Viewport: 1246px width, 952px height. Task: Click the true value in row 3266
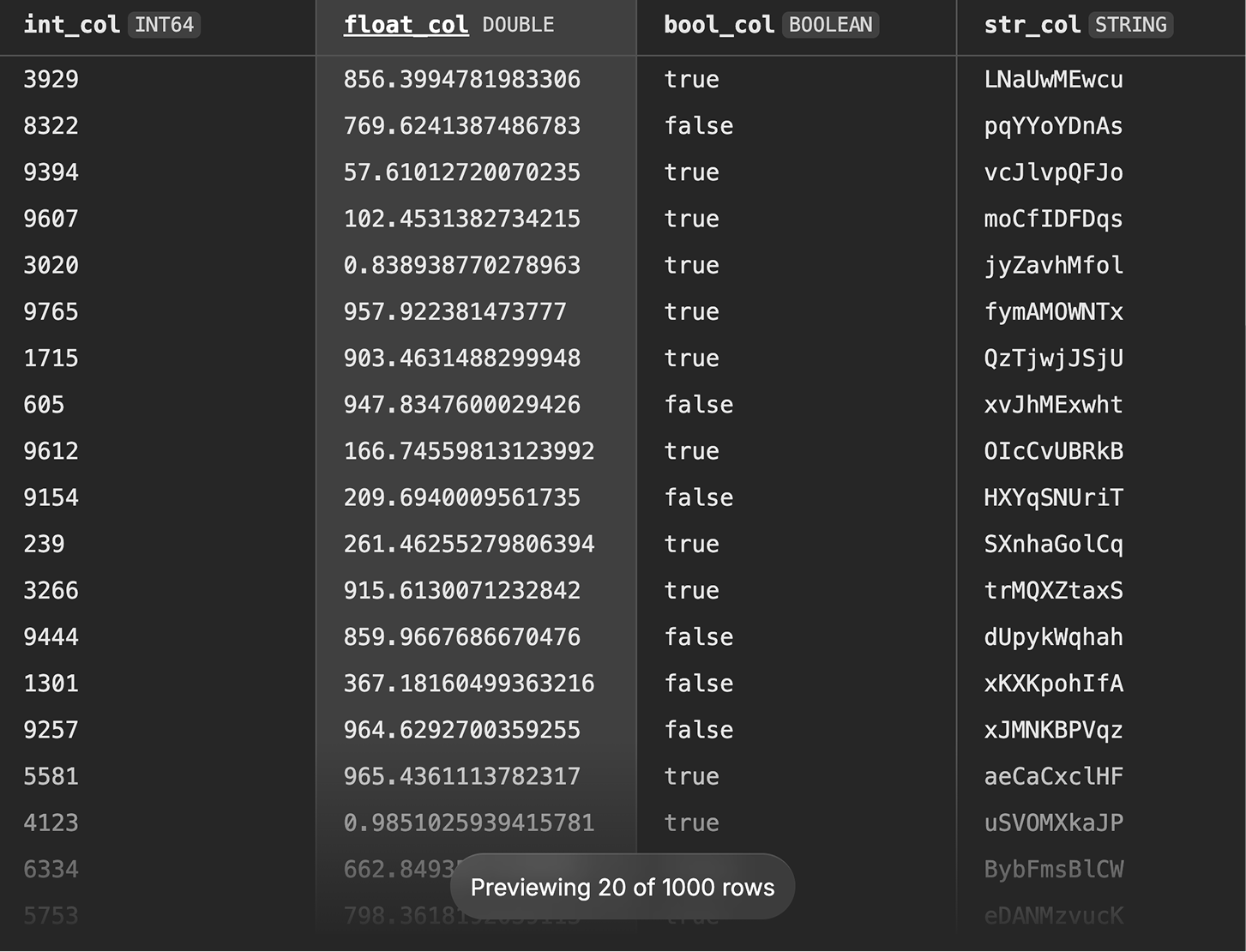(691, 590)
